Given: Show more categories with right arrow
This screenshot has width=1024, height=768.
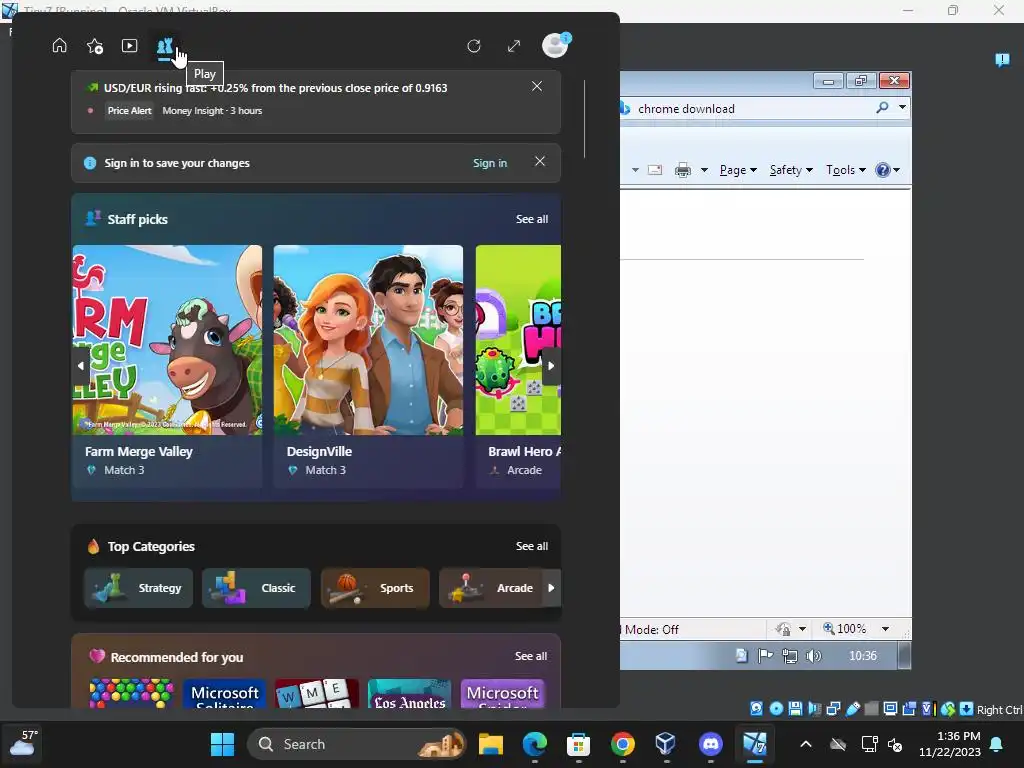Looking at the screenshot, I should 551,588.
